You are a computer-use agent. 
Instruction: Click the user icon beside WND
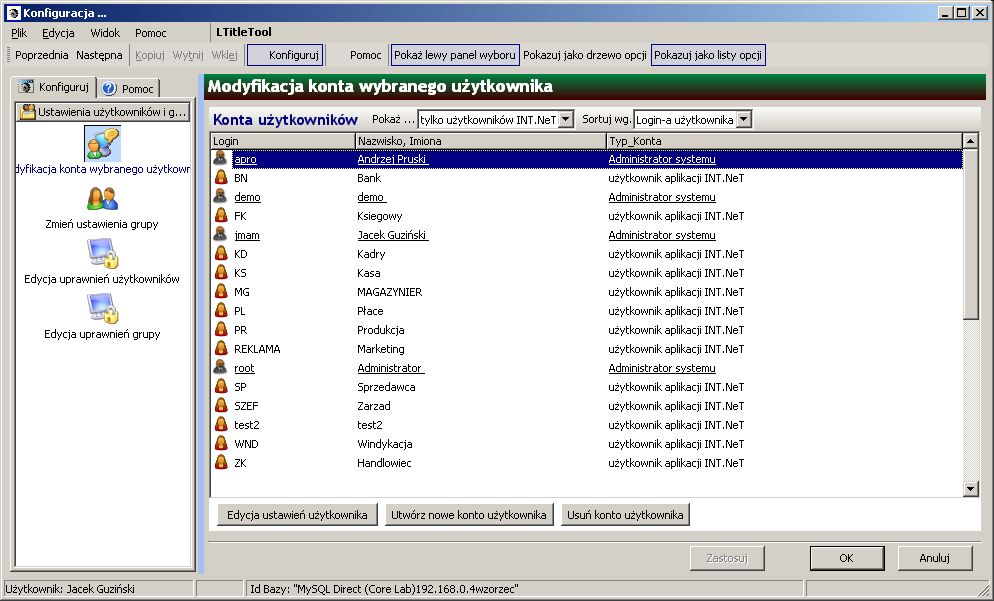point(221,444)
